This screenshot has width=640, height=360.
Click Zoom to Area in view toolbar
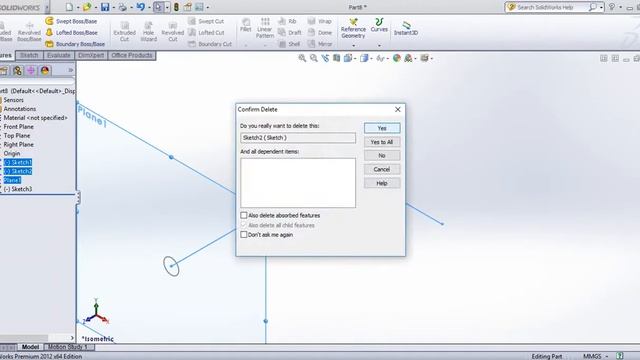pyautogui.click(x=313, y=58)
